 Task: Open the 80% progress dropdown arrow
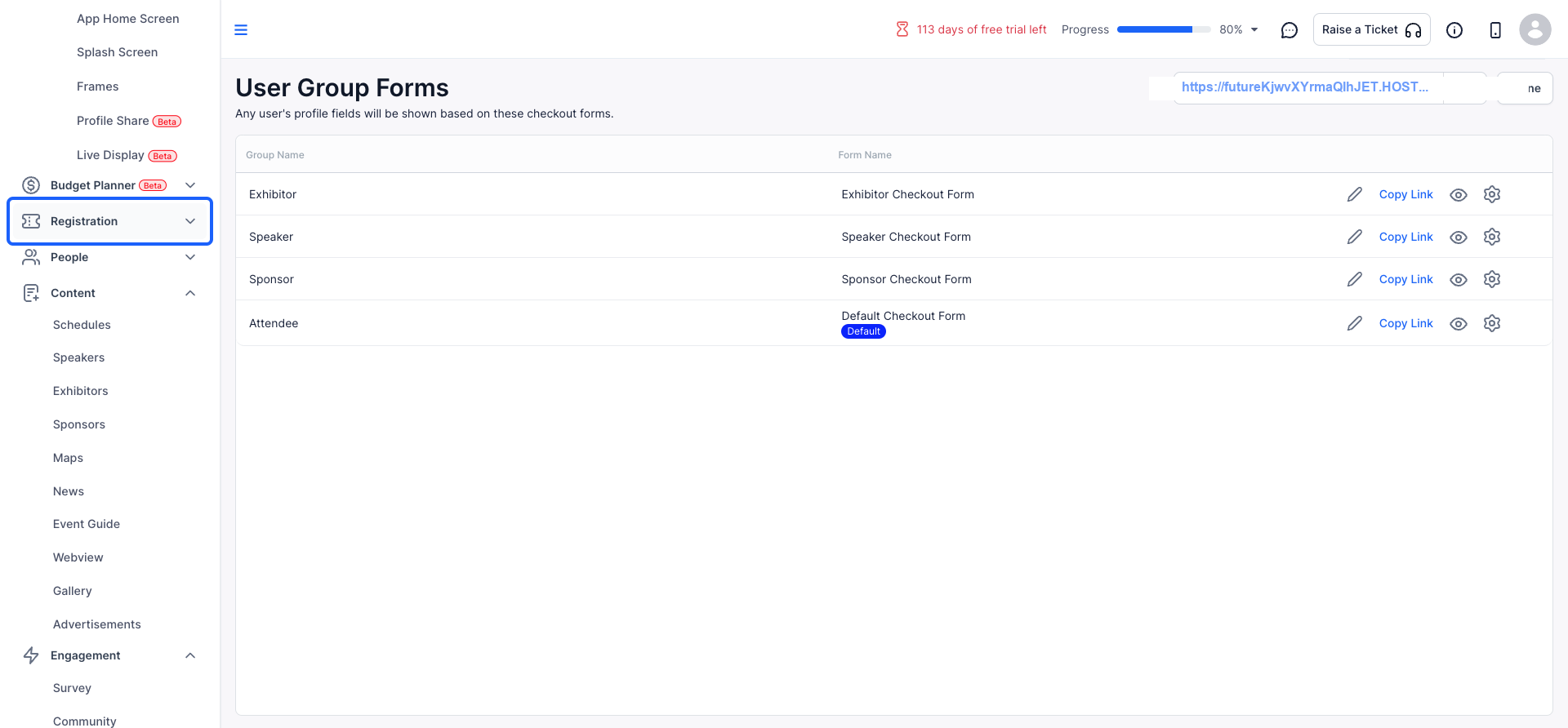pos(1254,29)
